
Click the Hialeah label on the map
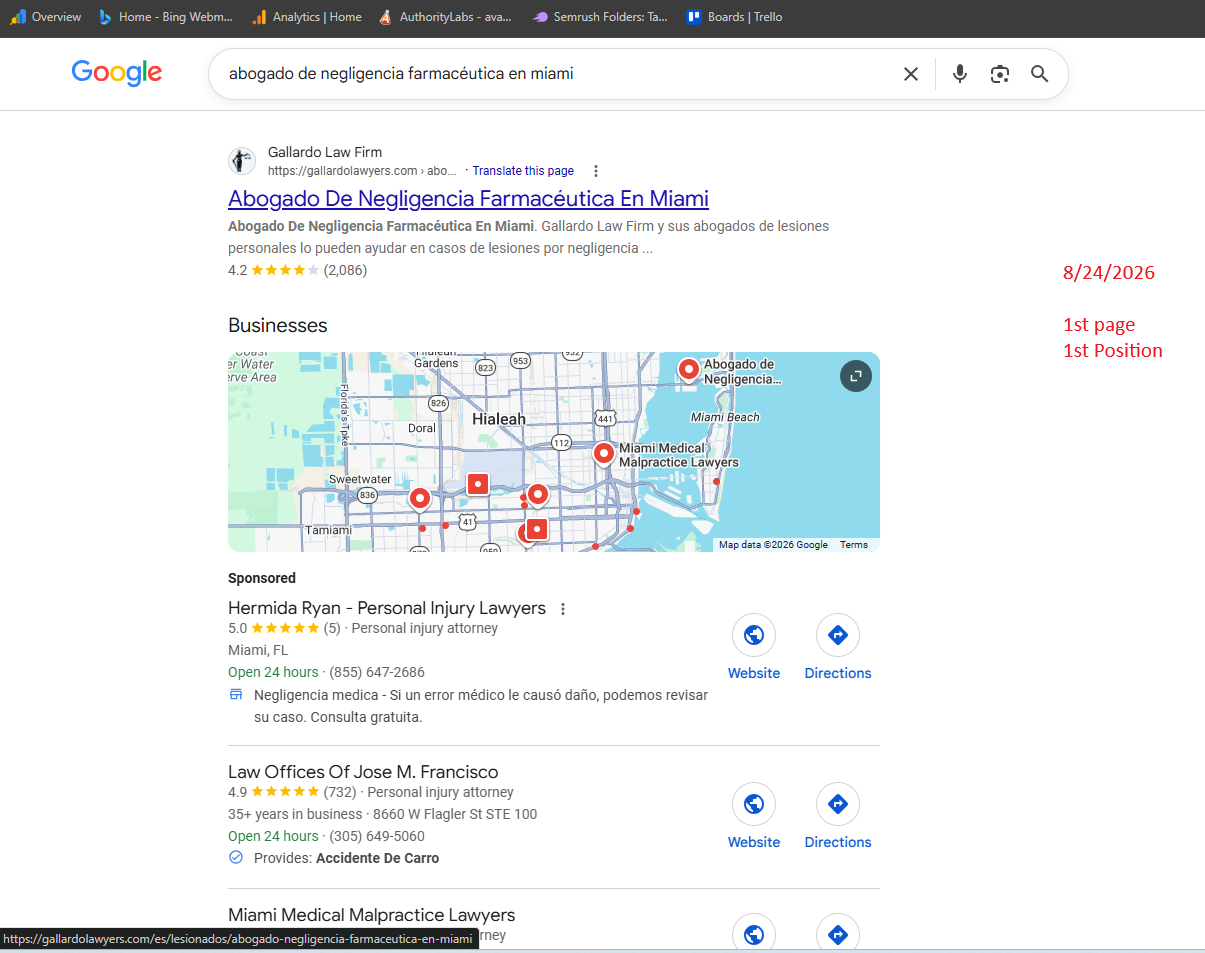coord(499,419)
